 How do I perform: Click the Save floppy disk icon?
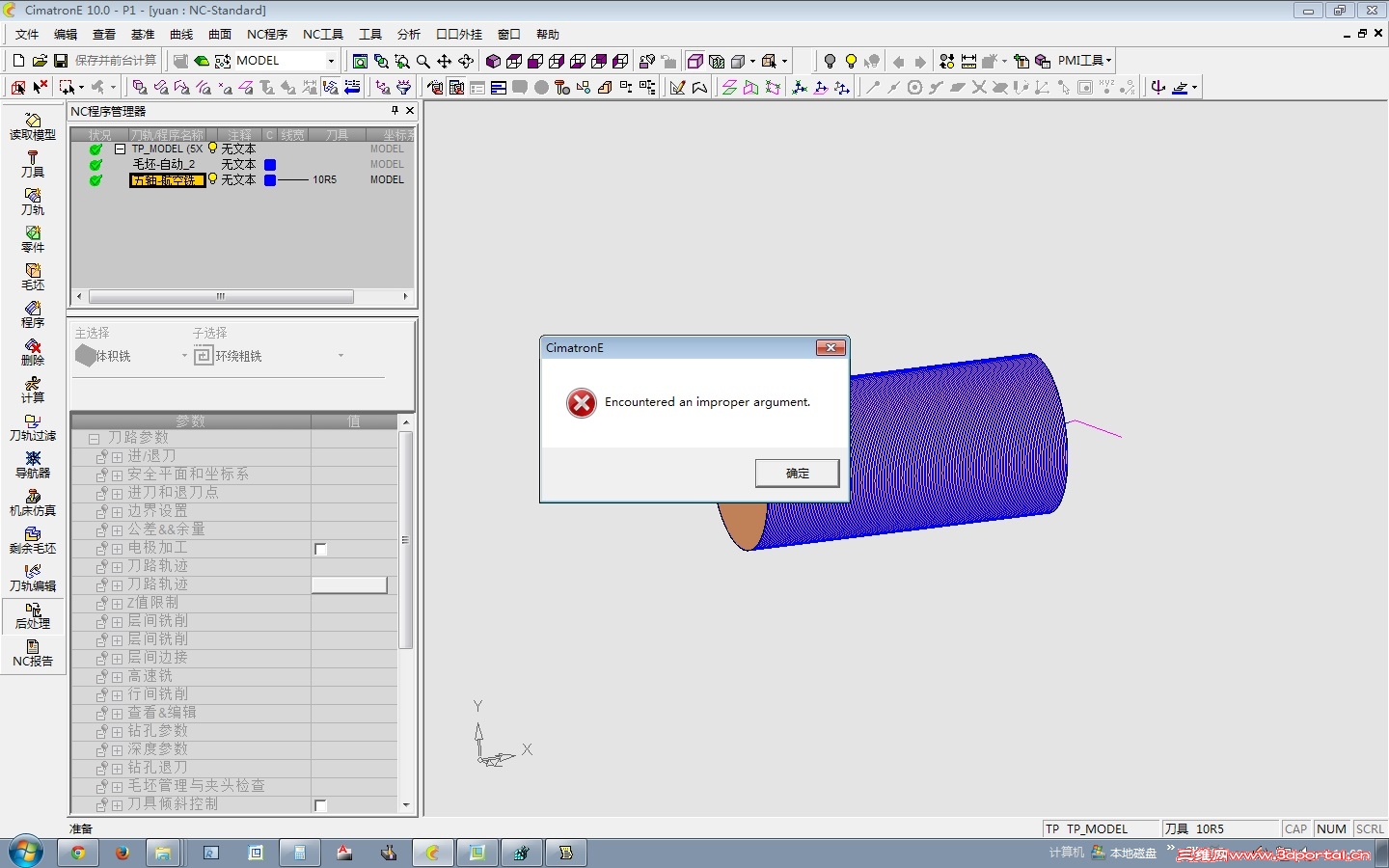pos(61,61)
